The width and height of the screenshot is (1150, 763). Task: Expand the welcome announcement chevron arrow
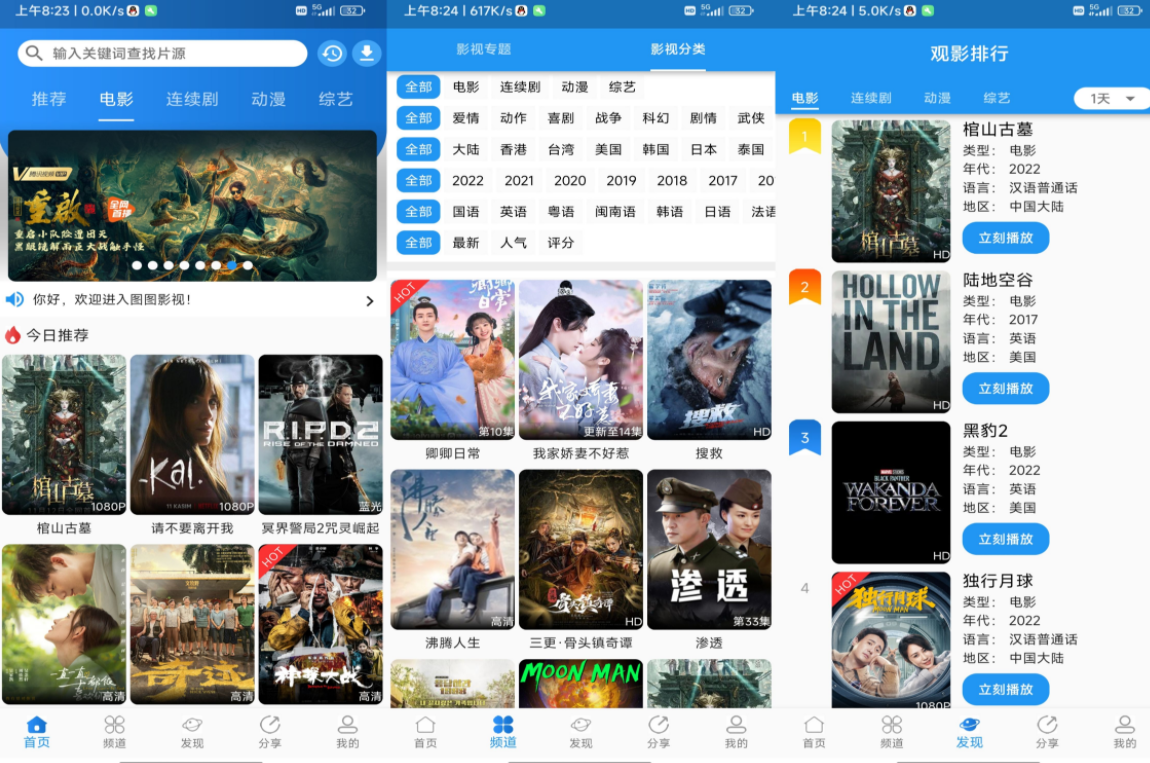point(370,301)
